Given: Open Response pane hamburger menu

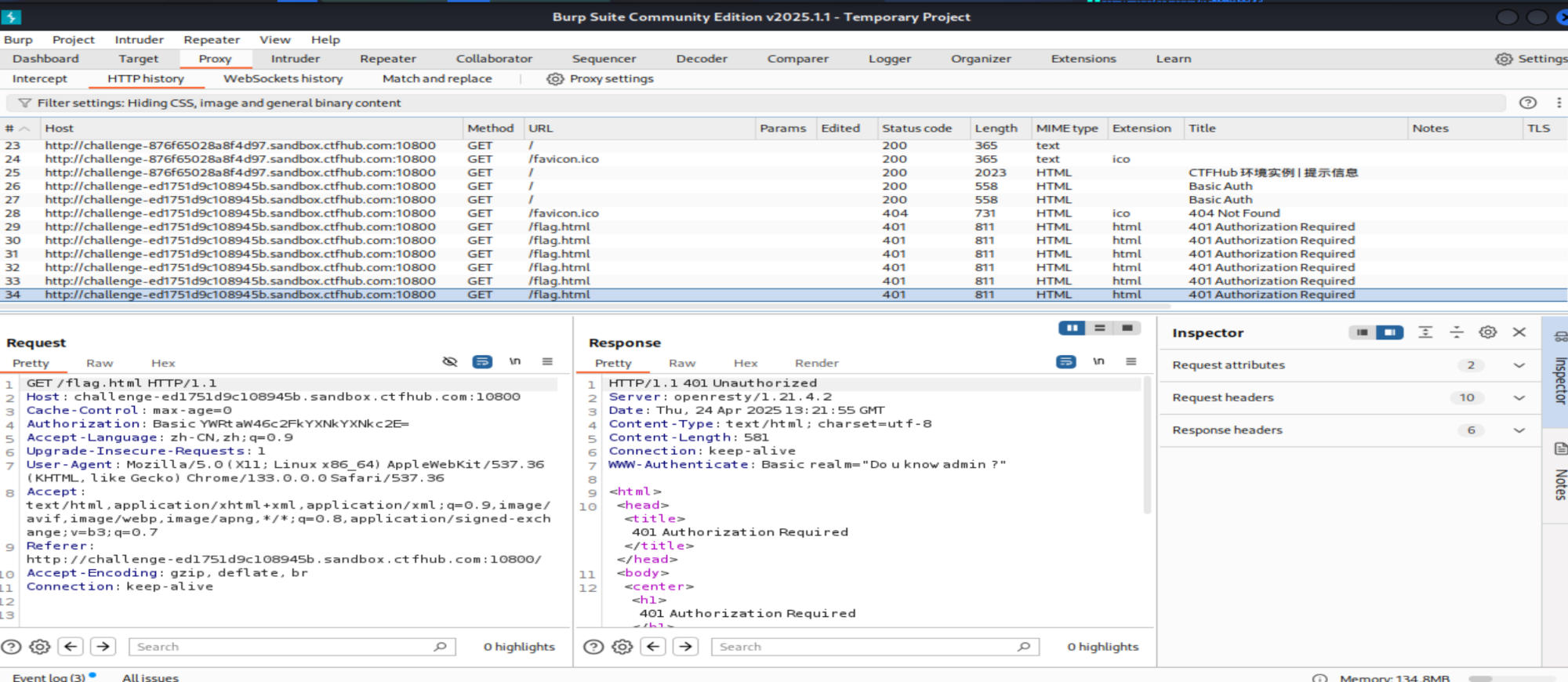Looking at the screenshot, I should coord(1131,361).
